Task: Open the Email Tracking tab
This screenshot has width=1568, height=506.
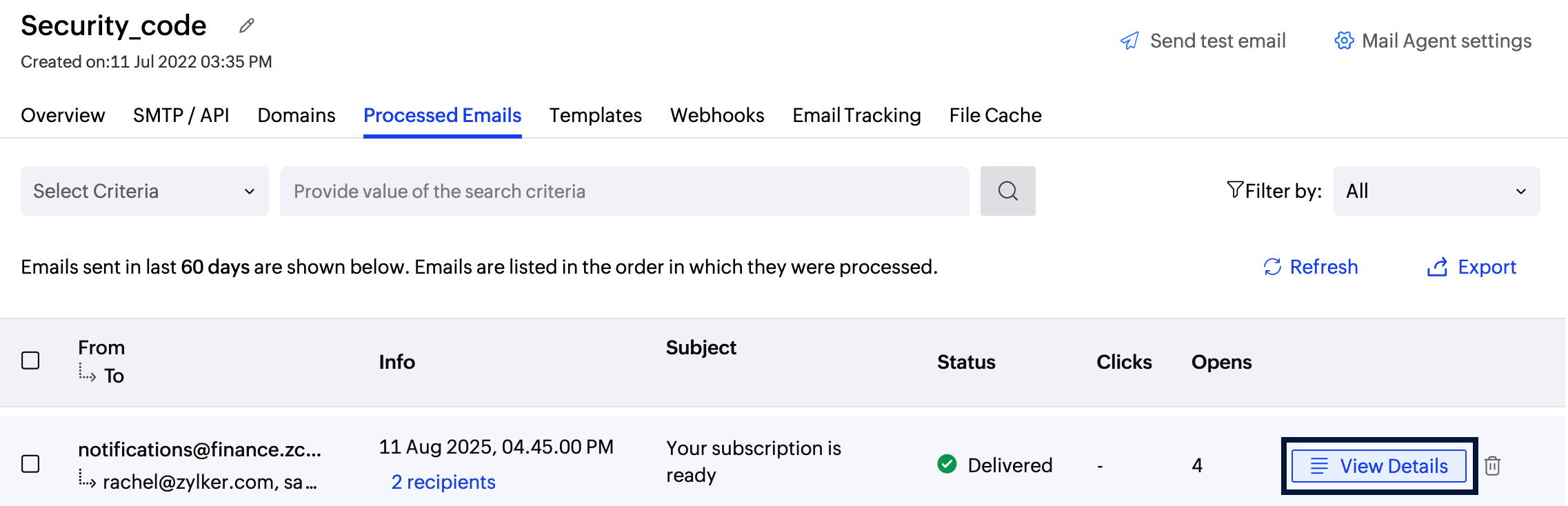Action: (856, 115)
